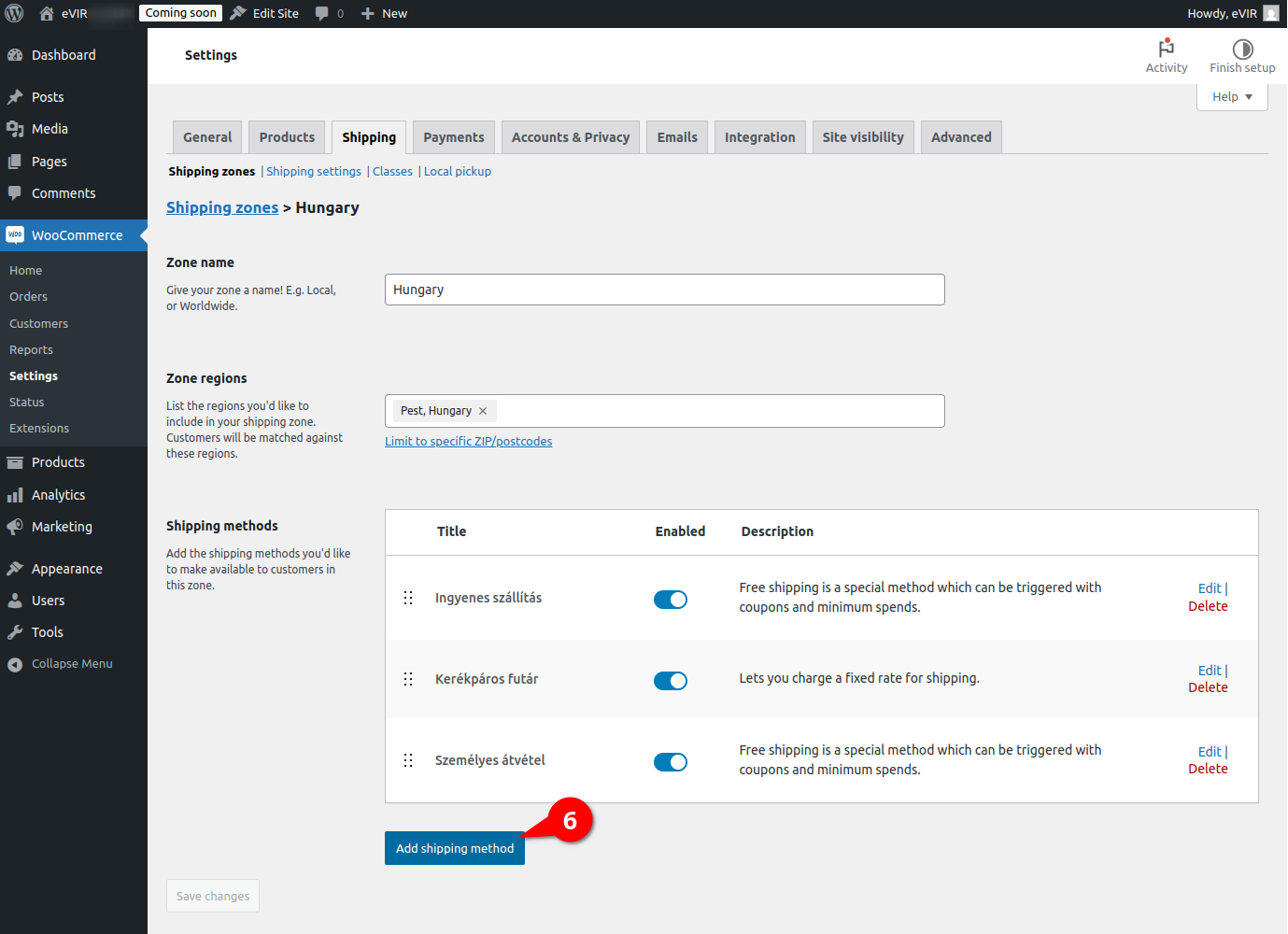The width and height of the screenshot is (1288, 934).
Task: Delete the Ingyenes szállítás method
Action: pyautogui.click(x=1208, y=606)
